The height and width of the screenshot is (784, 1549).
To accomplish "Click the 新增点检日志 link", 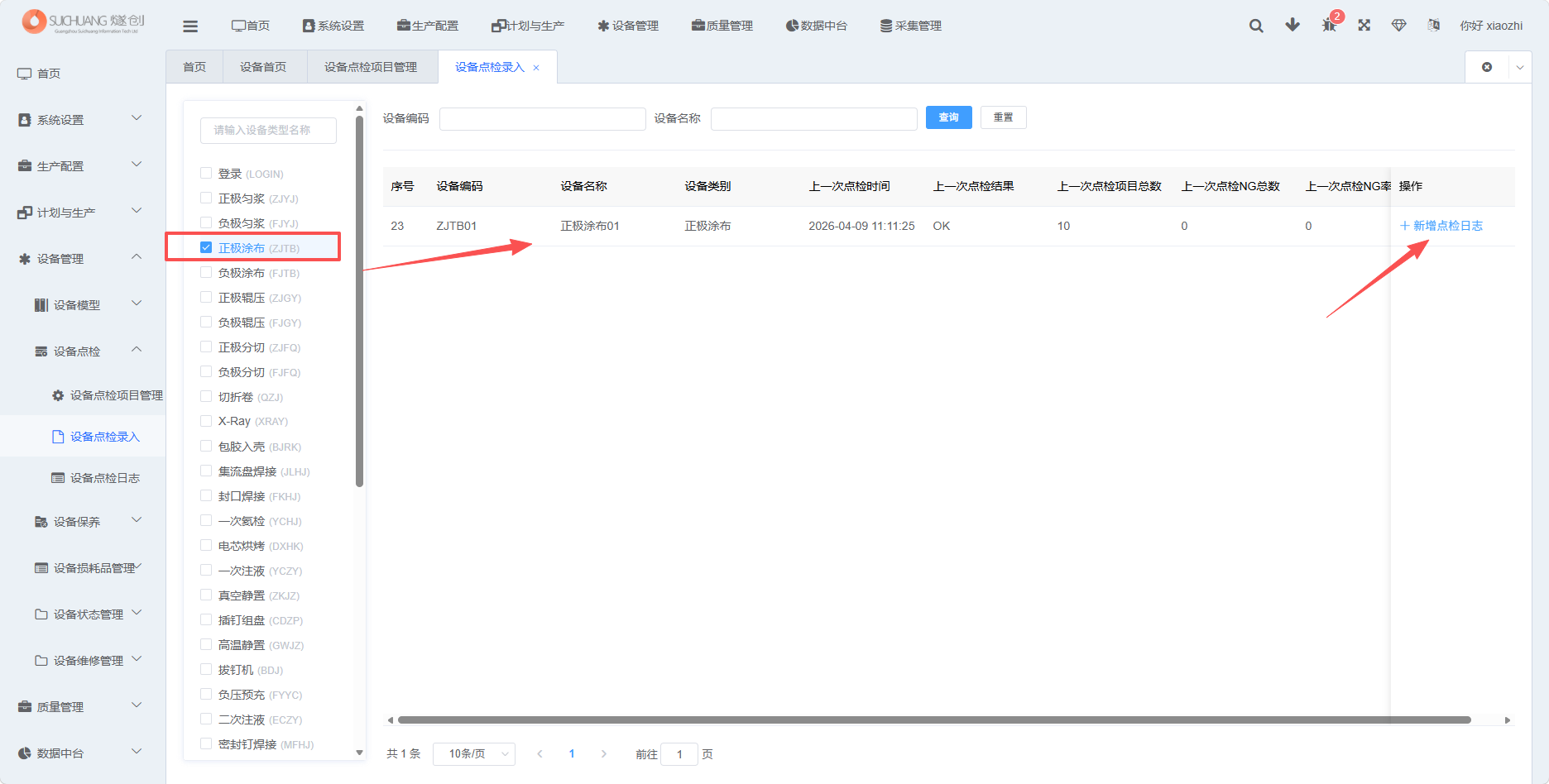I will [1441, 226].
